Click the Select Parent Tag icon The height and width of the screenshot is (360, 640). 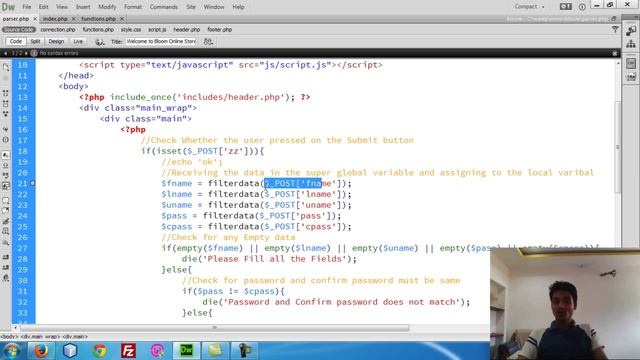(6, 129)
